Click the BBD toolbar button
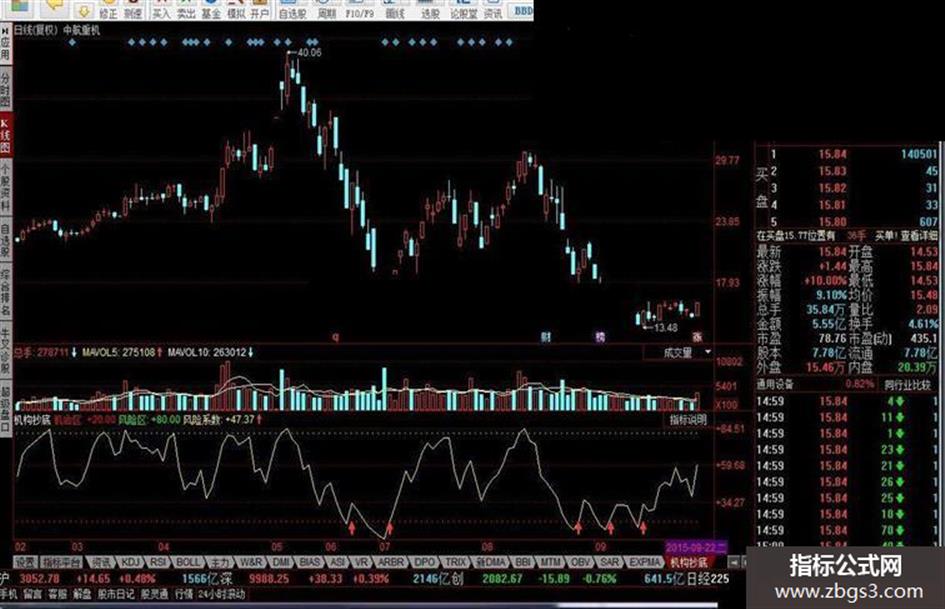 [x=523, y=10]
